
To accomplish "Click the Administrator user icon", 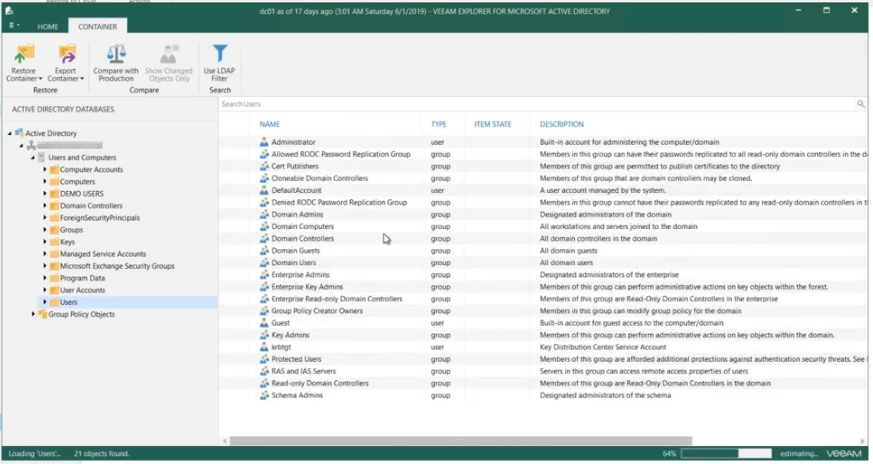I will (264, 142).
